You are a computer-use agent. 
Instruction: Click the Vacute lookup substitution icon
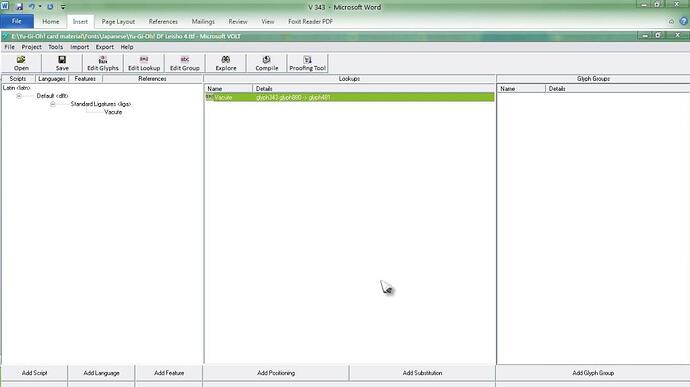(209, 97)
